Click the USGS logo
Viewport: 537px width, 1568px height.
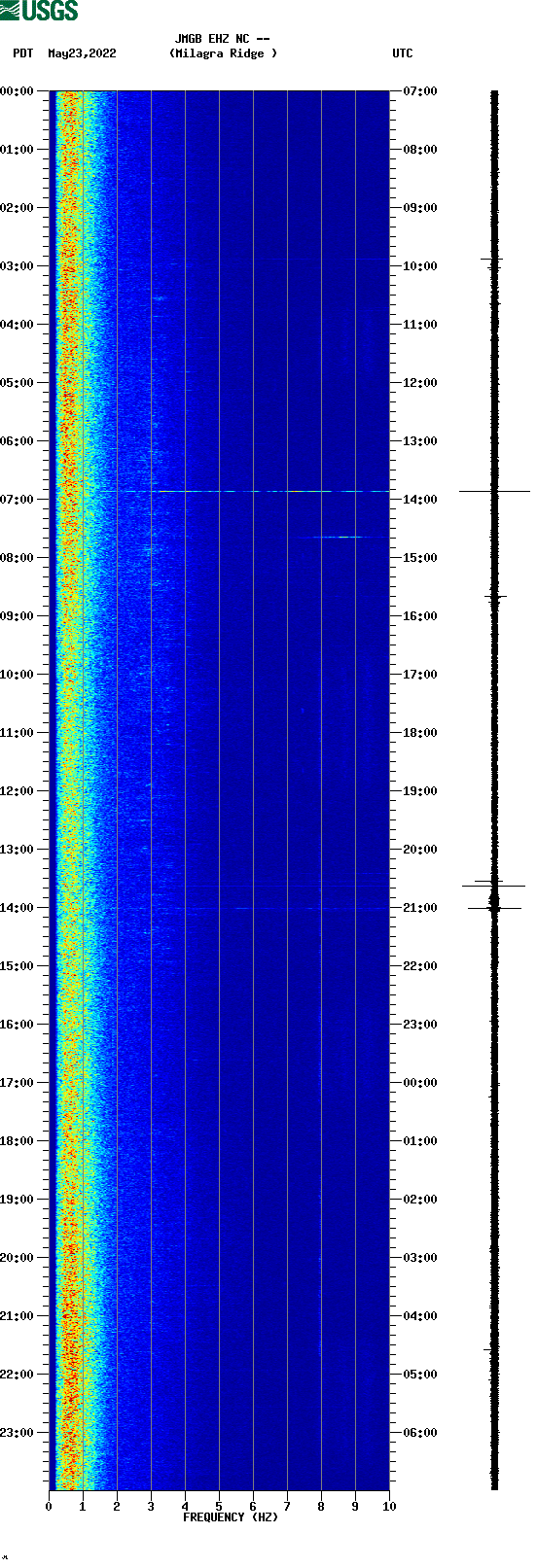(39, 11)
